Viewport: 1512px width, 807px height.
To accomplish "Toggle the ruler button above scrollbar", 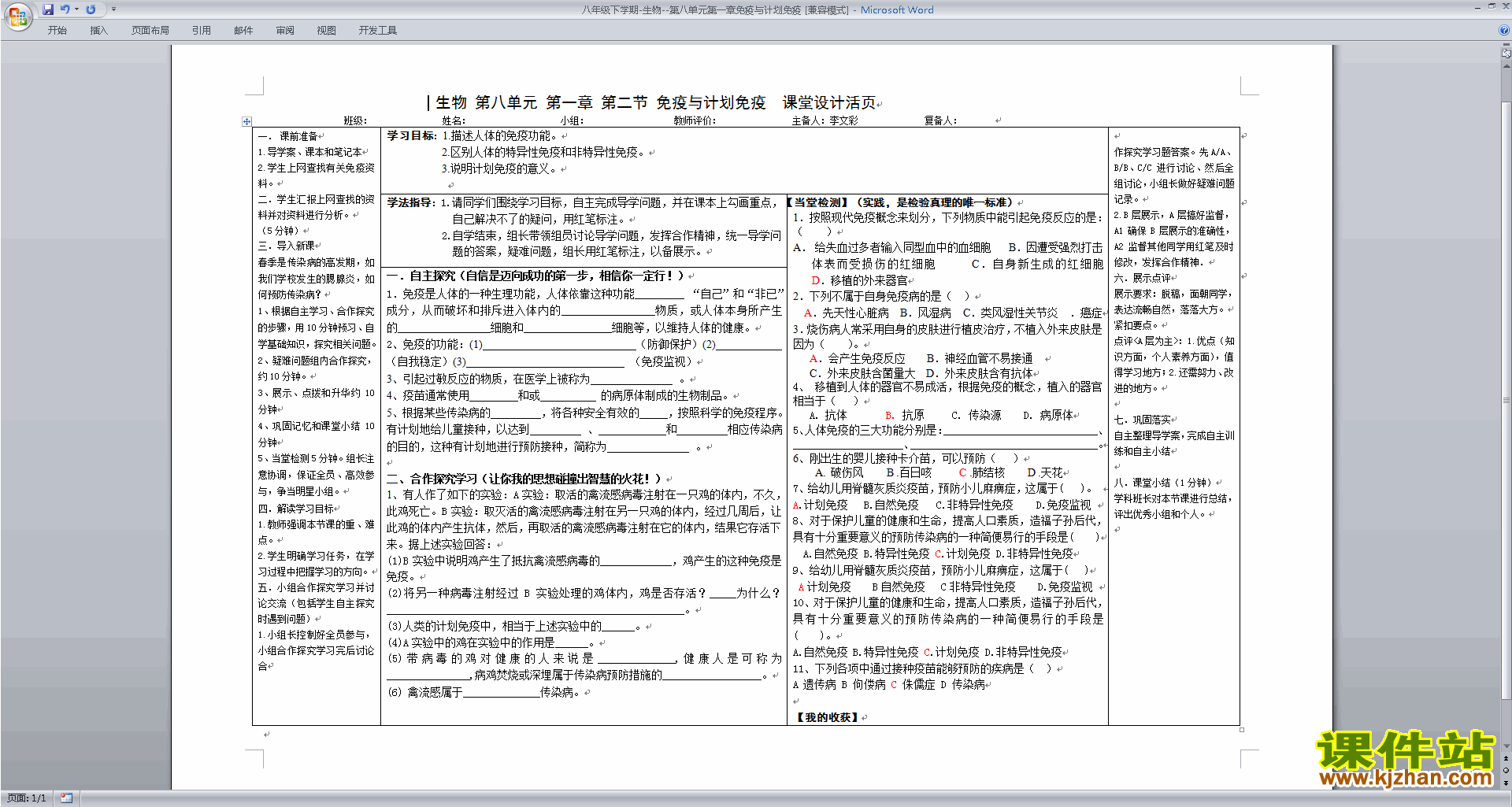I will click(x=1506, y=54).
